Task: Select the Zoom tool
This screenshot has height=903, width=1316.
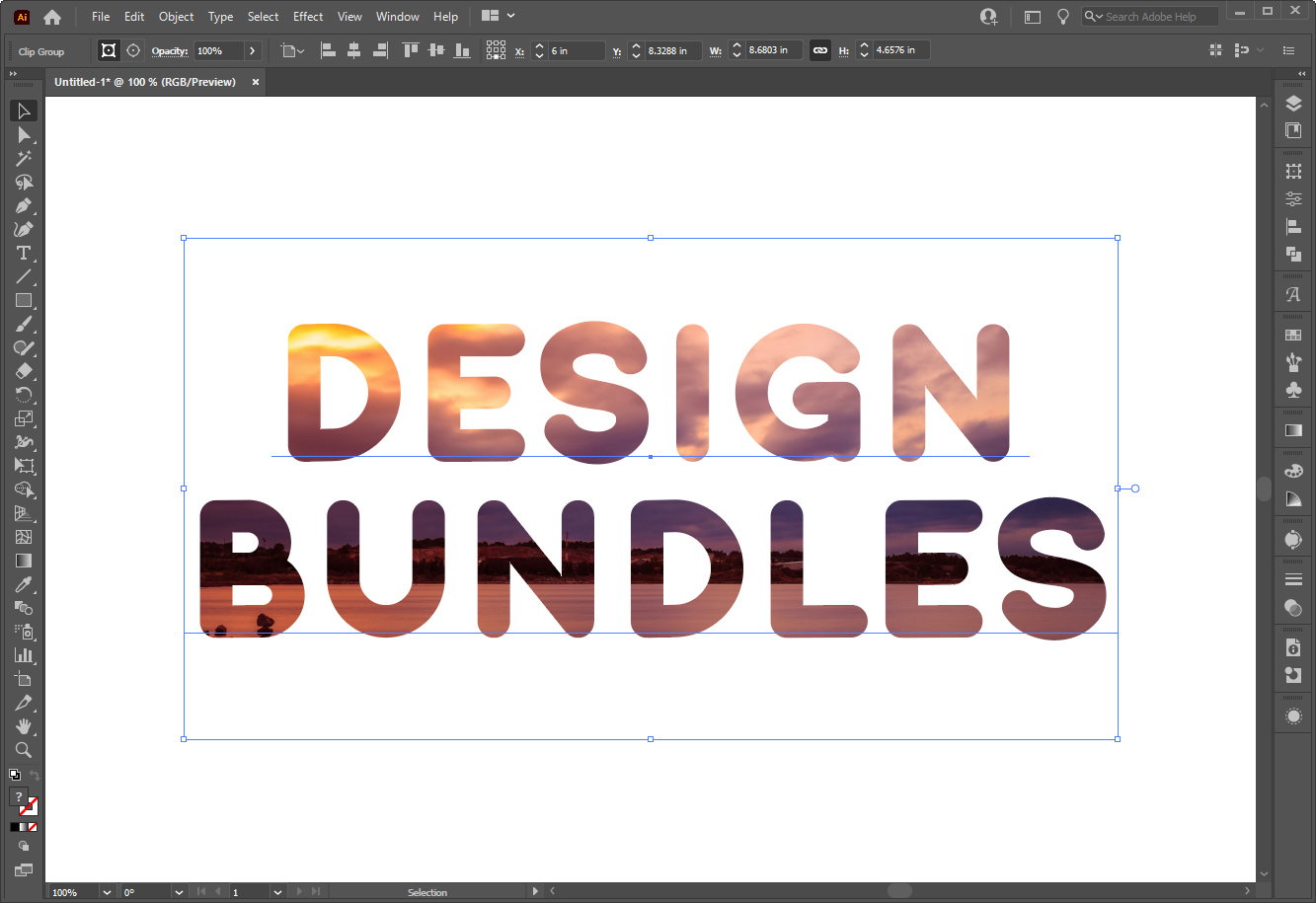Action: coord(24,750)
